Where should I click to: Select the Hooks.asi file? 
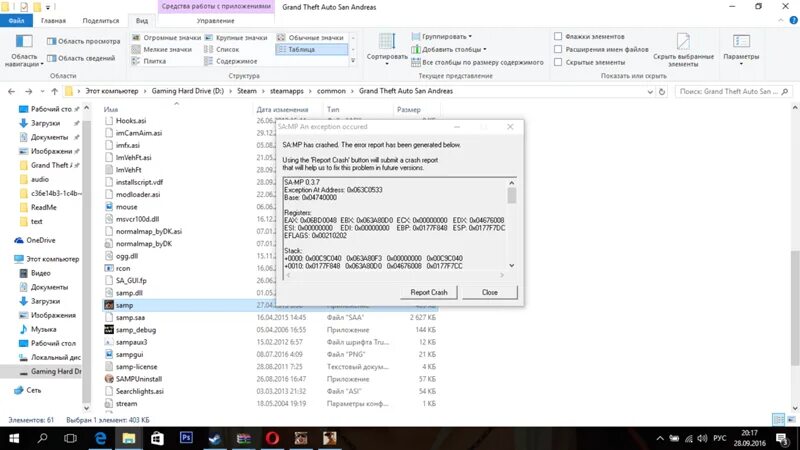(131, 121)
